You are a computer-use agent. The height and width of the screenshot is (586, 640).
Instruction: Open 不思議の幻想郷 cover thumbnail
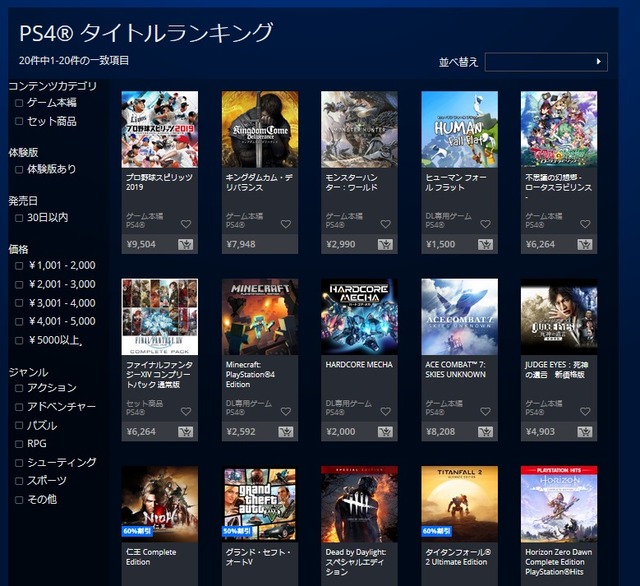coord(559,129)
